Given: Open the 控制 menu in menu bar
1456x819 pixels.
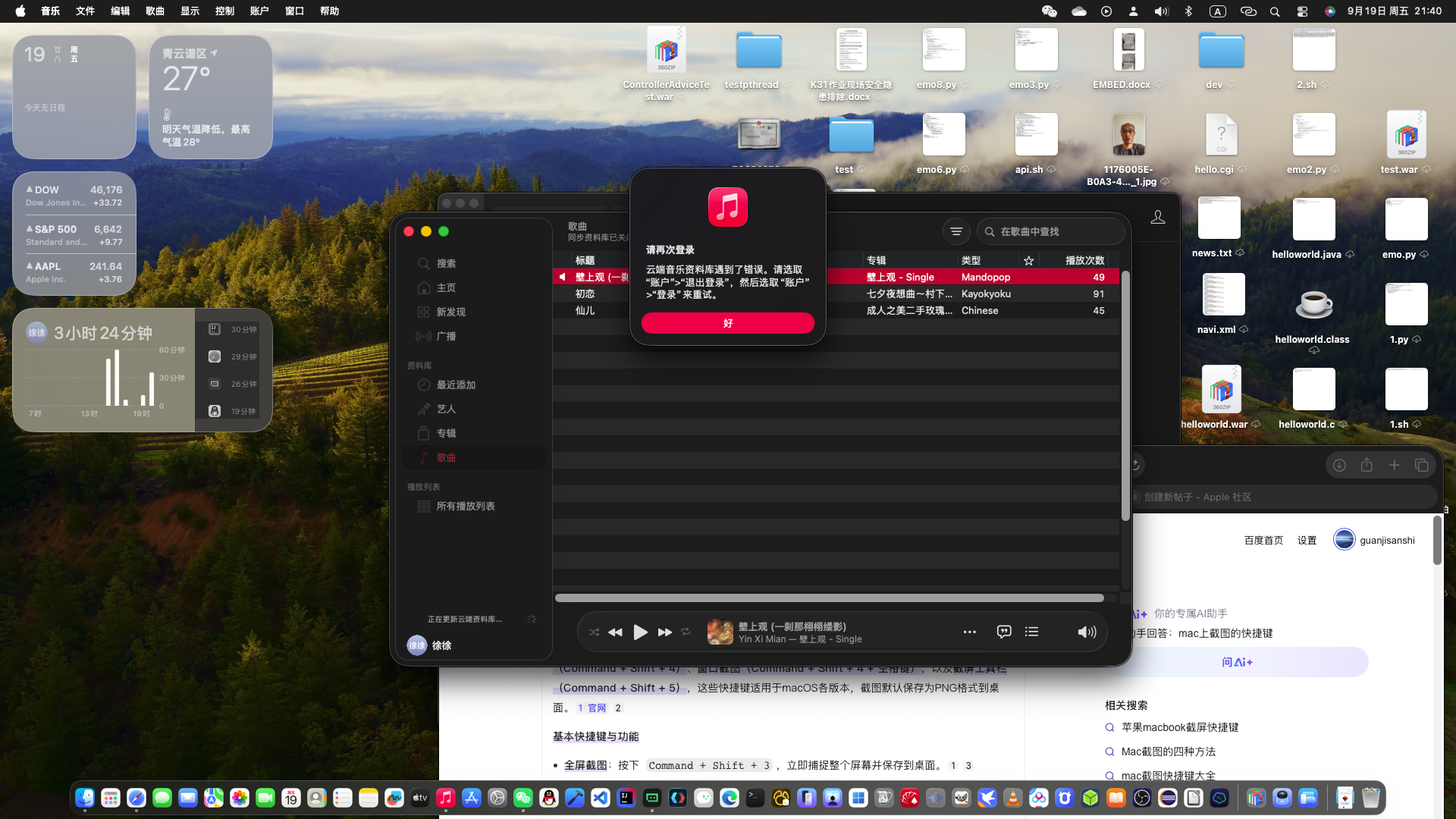Looking at the screenshot, I should (224, 11).
